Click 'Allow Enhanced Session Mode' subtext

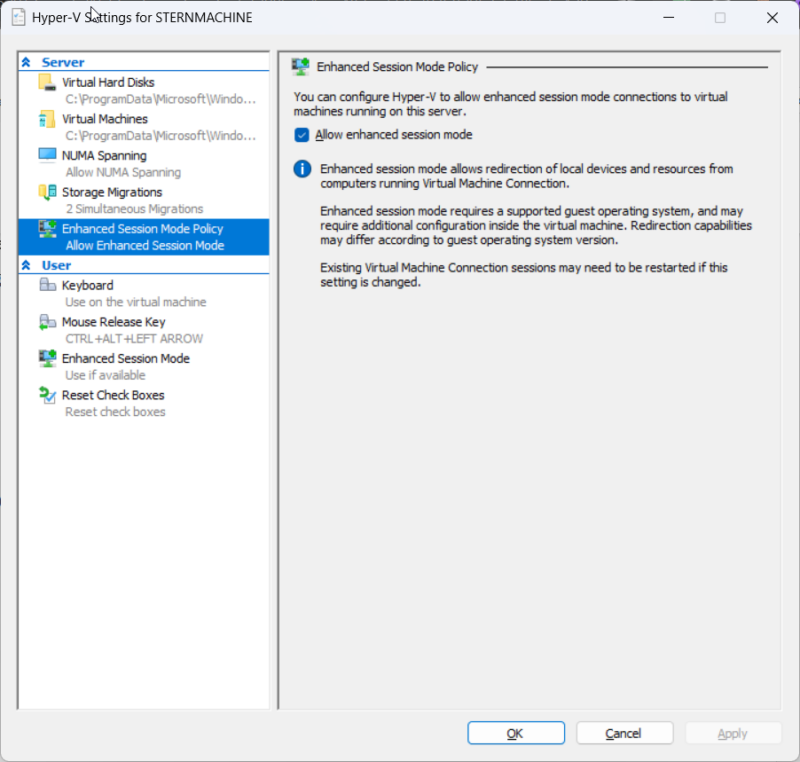point(145,246)
